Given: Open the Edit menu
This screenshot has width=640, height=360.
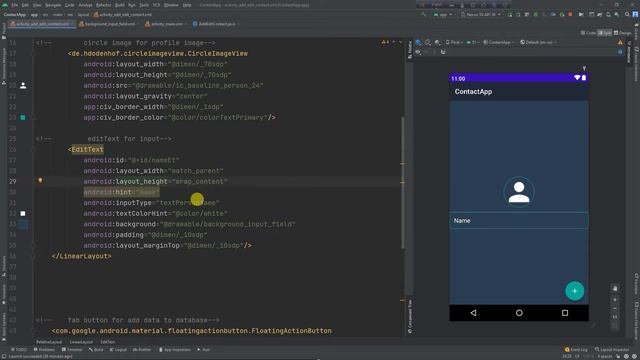Looking at the screenshot, I should (x=25, y=5).
